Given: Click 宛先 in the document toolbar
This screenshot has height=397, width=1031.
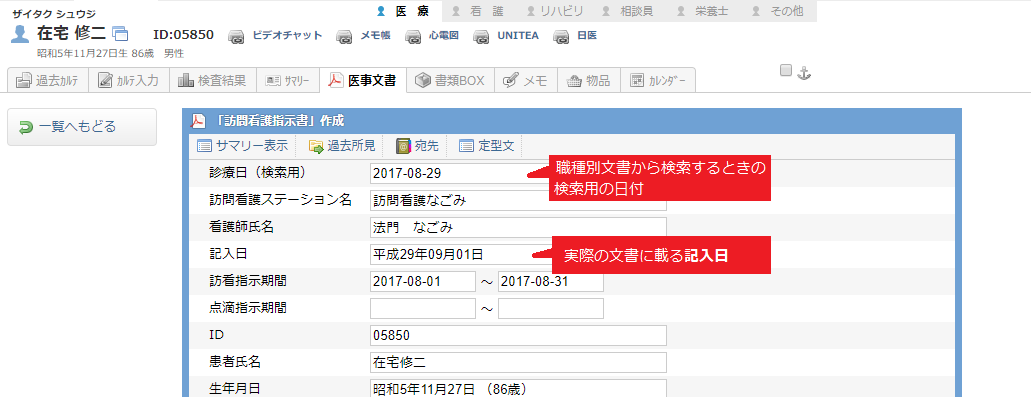Looking at the screenshot, I should tap(418, 146).
